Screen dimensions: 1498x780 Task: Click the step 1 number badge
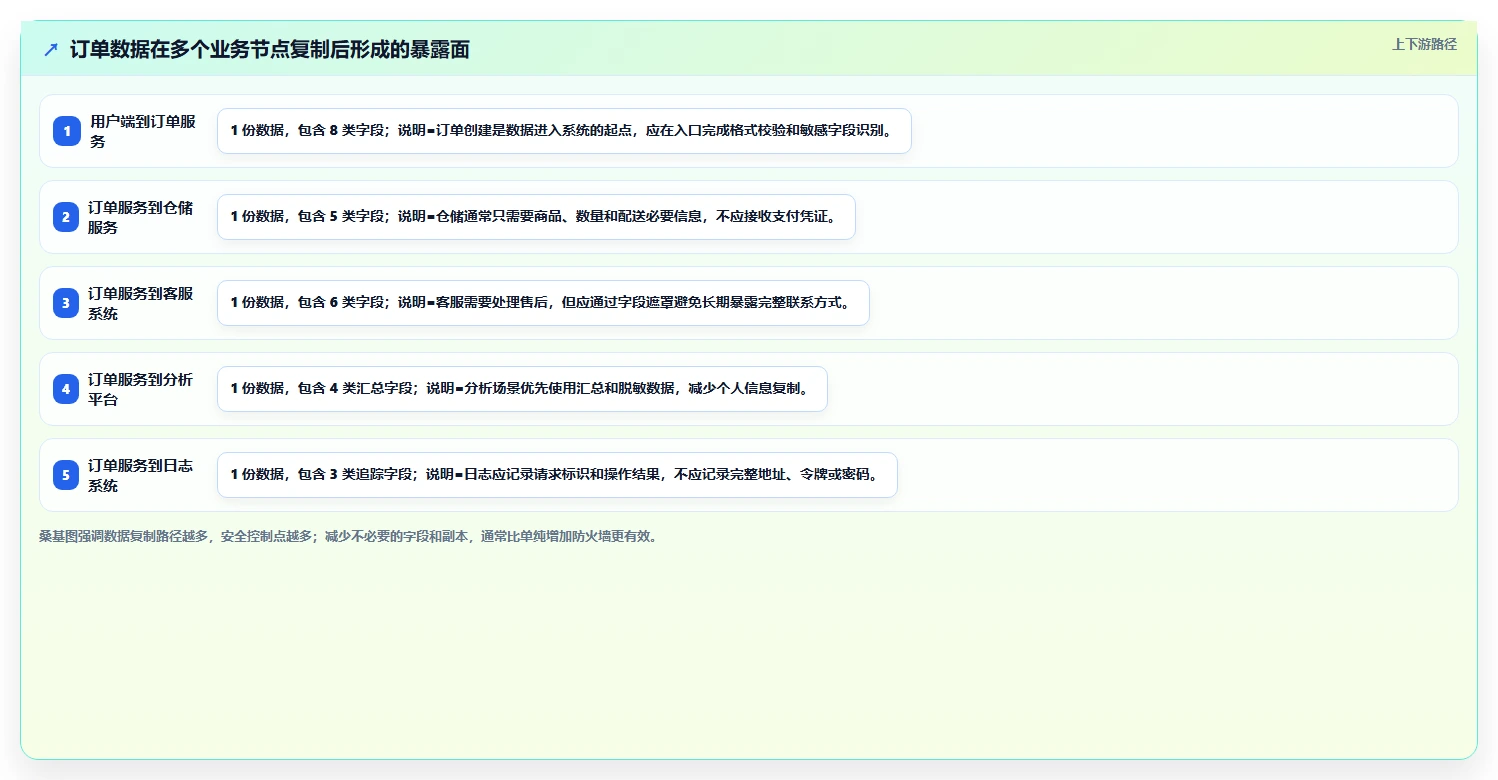pos(67,131)
